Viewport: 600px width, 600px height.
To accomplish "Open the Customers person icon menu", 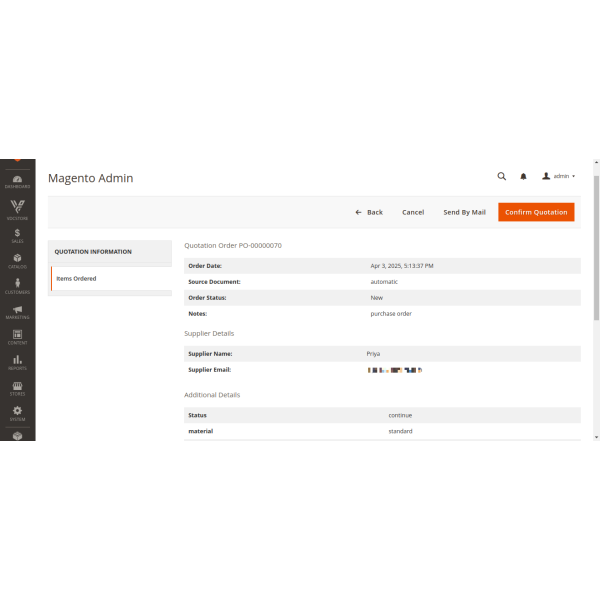I will [x=17, y=285].
